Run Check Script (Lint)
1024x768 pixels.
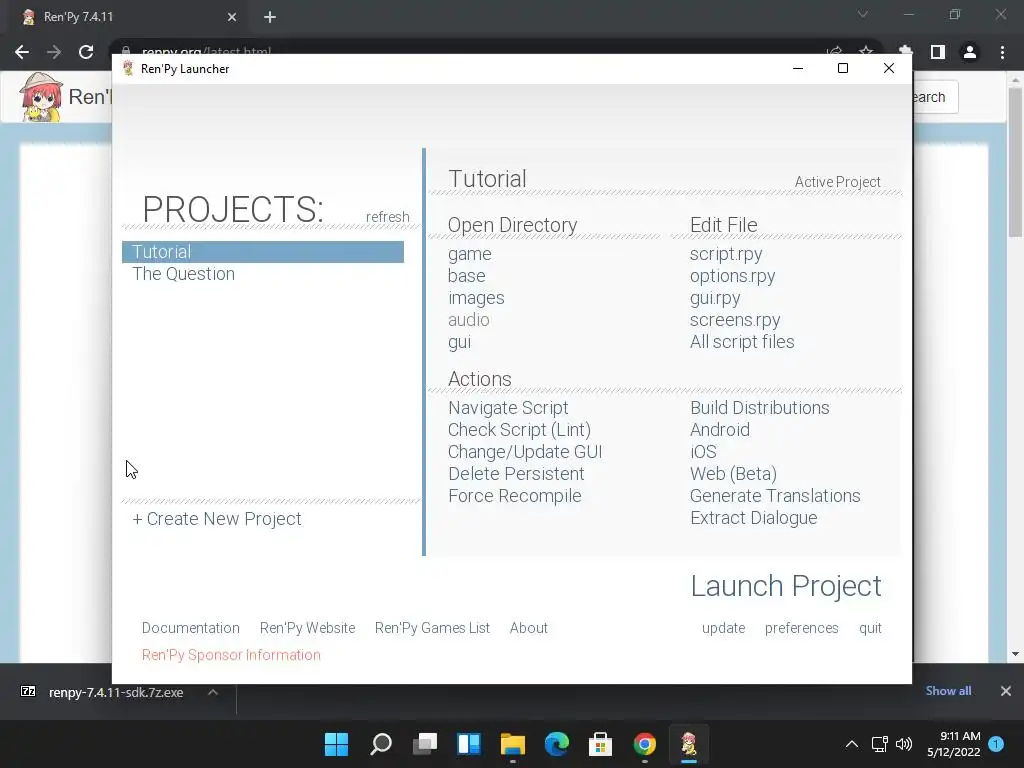click(519, 430)
